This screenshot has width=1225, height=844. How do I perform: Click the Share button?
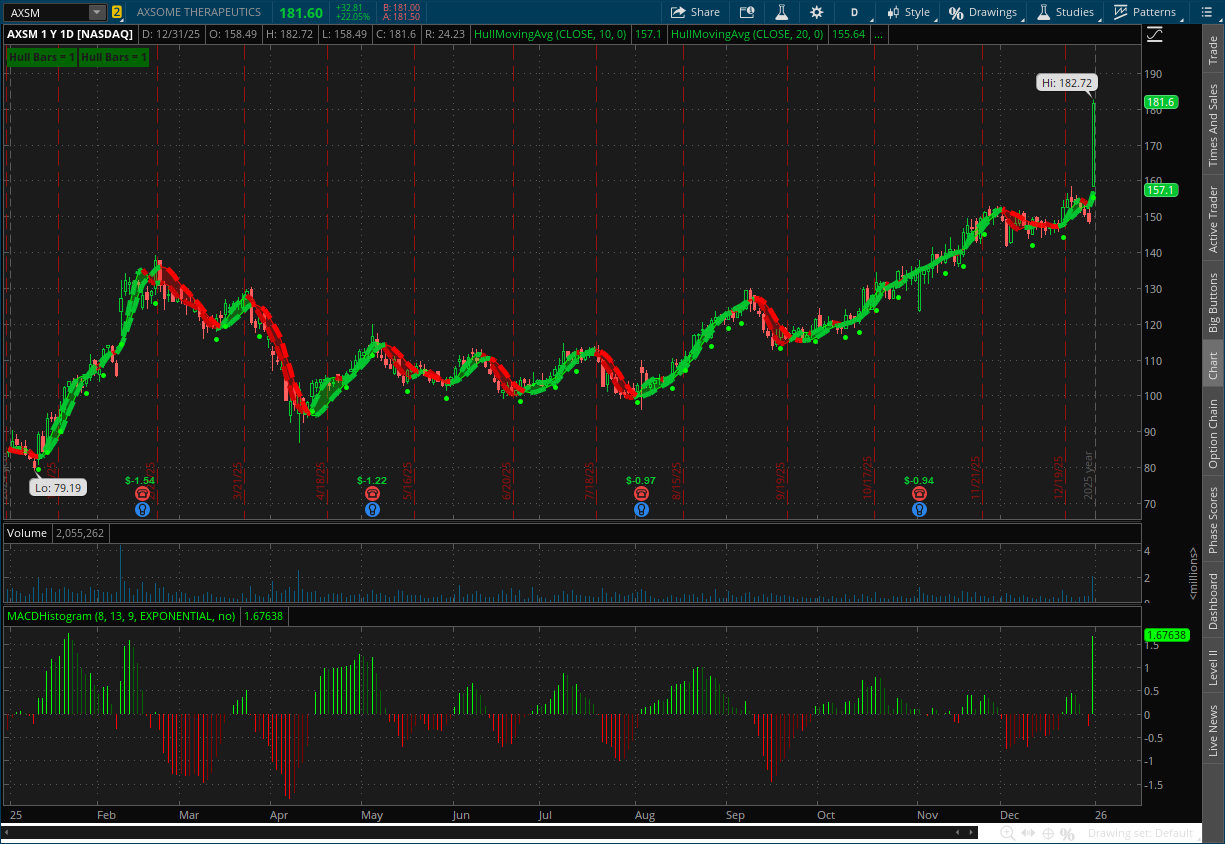click(x=695, y=12)
